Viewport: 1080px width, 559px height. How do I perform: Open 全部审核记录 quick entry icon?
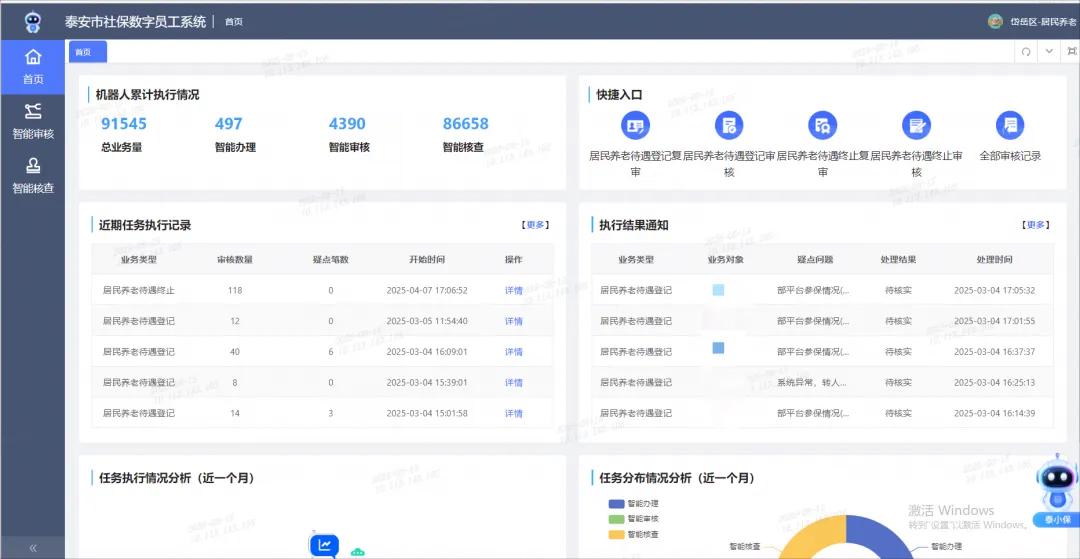(1010, 125)
